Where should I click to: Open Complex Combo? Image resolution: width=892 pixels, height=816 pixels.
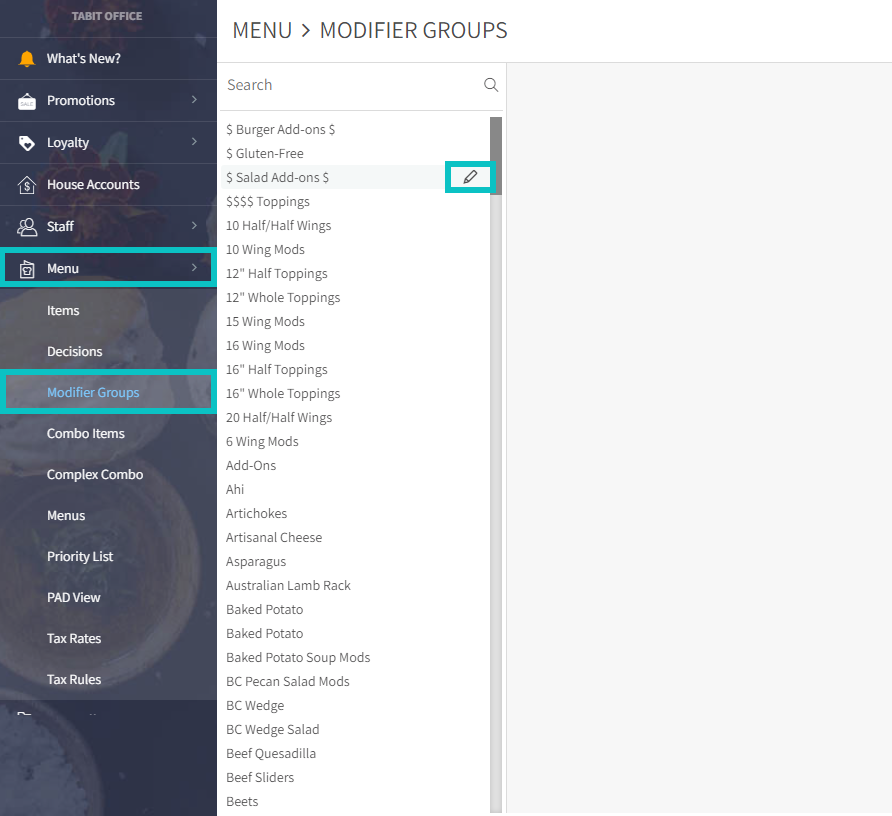click(x=95, y=475)
